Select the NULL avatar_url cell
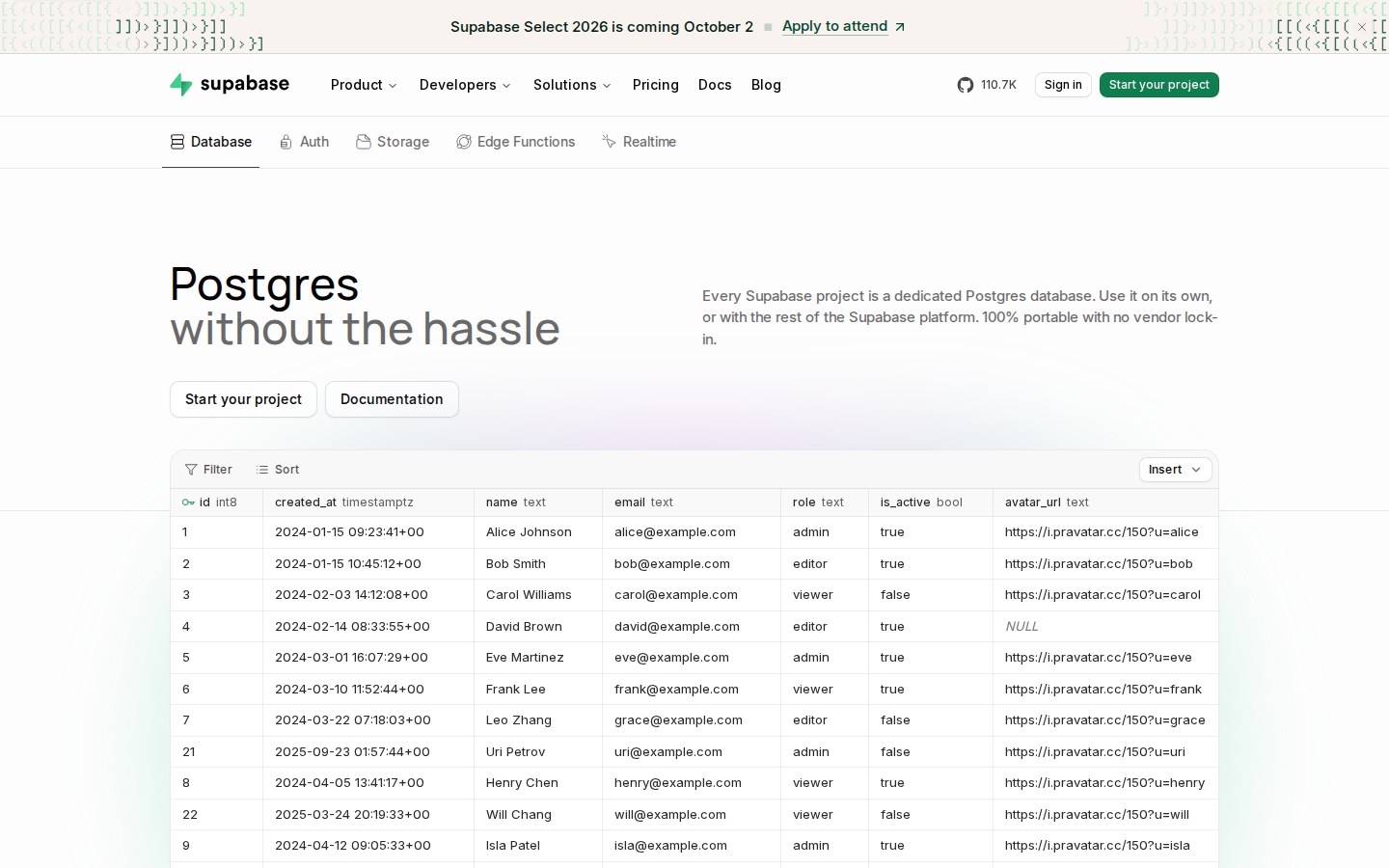The image size is (1389, 868). pyautogui.click(x=1105, y=627)
